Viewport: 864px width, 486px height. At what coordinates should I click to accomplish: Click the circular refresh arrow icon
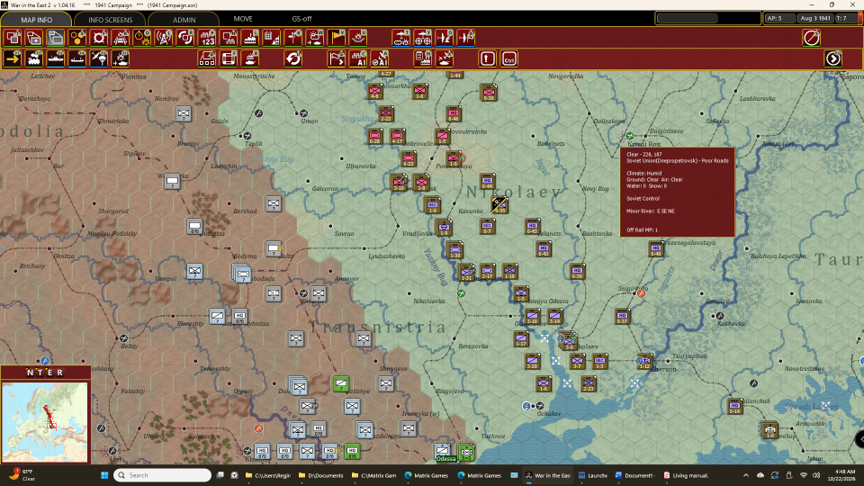pos(293,58)
